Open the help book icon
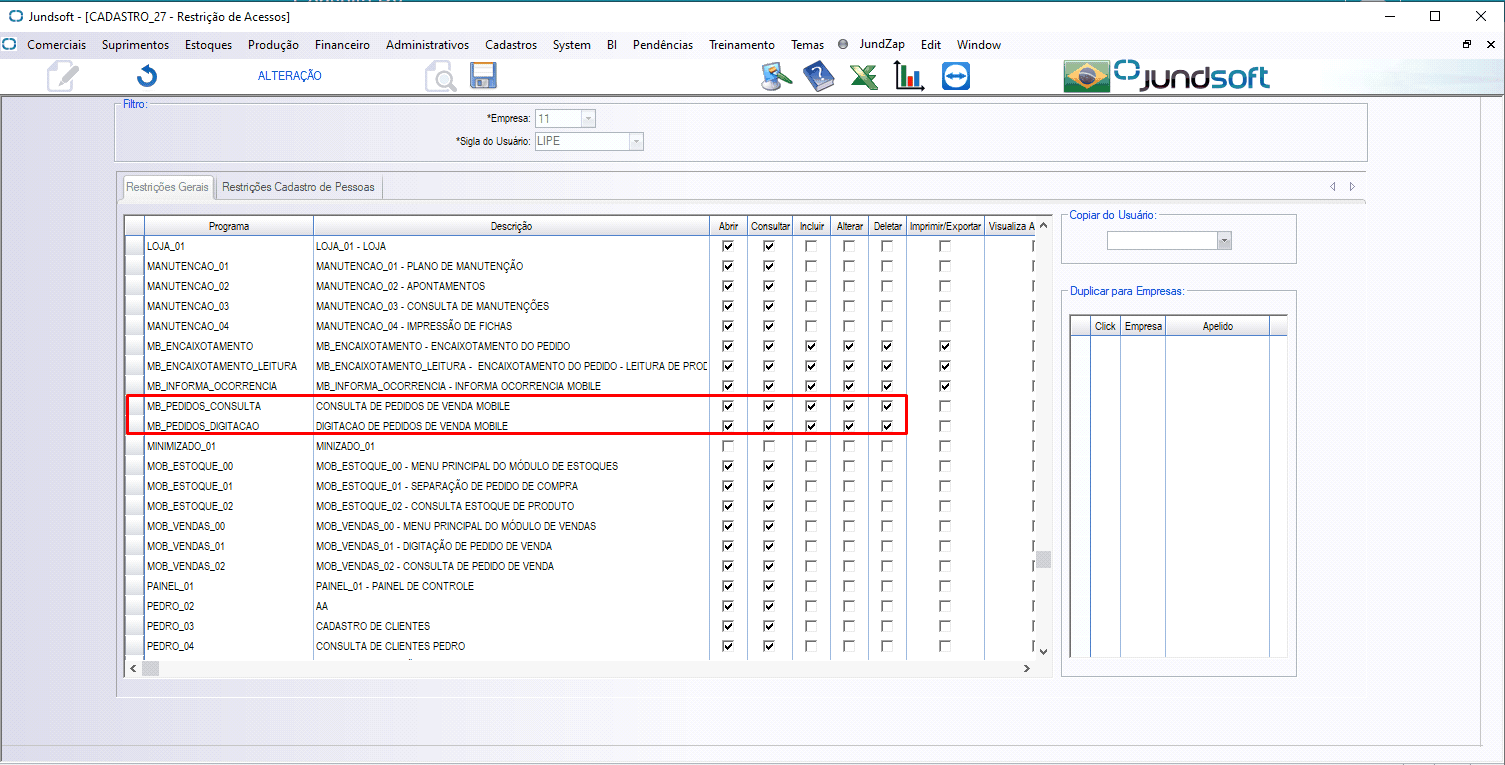The image size is (1505, 765). pyautogui.click(x=818, y=76)
